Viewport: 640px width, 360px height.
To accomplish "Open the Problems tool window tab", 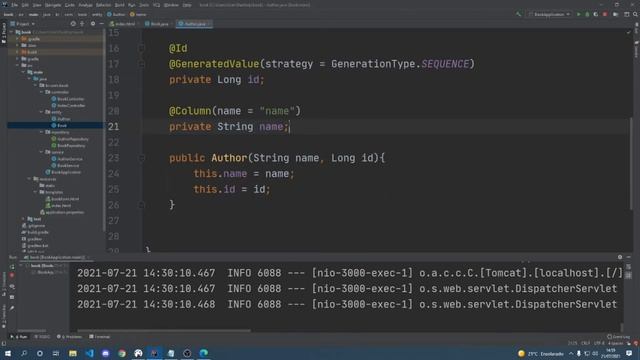I will click(69, 337).
